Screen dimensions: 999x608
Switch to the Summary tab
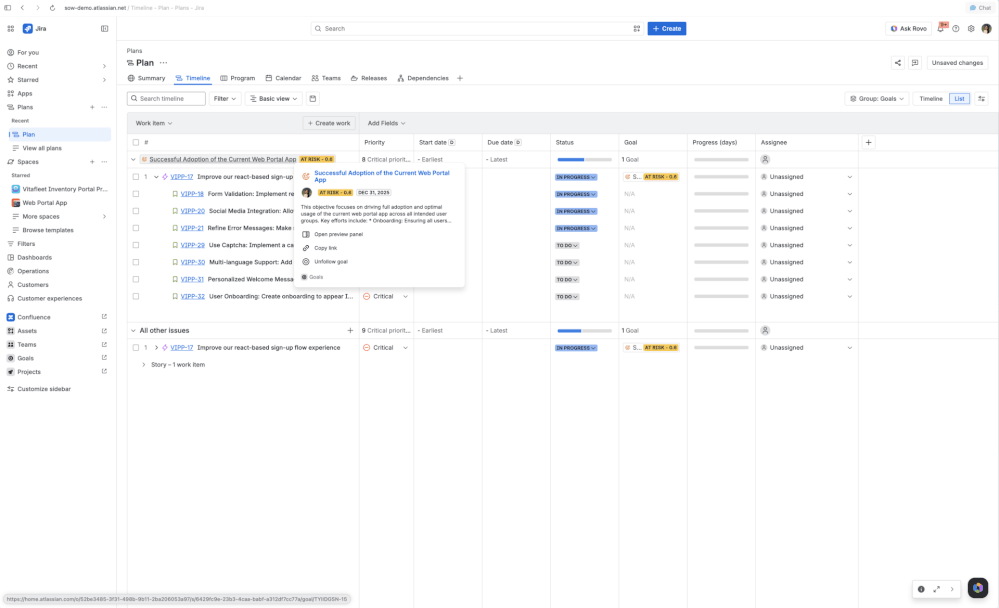click(146, 78)
